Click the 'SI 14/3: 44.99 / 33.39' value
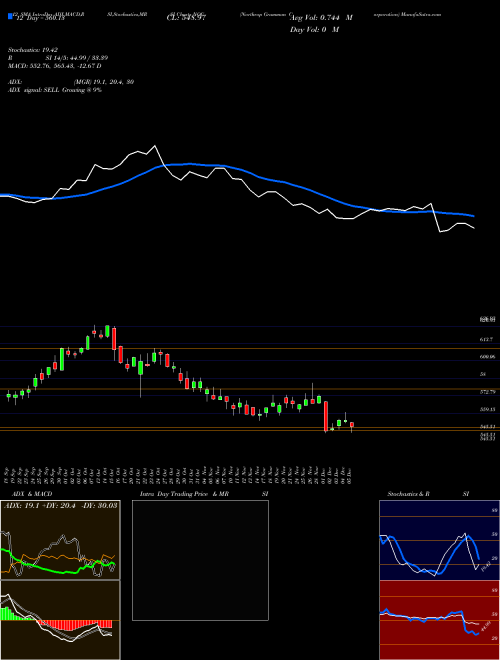Screen dimensions: 500x660 tap(77, 58)
